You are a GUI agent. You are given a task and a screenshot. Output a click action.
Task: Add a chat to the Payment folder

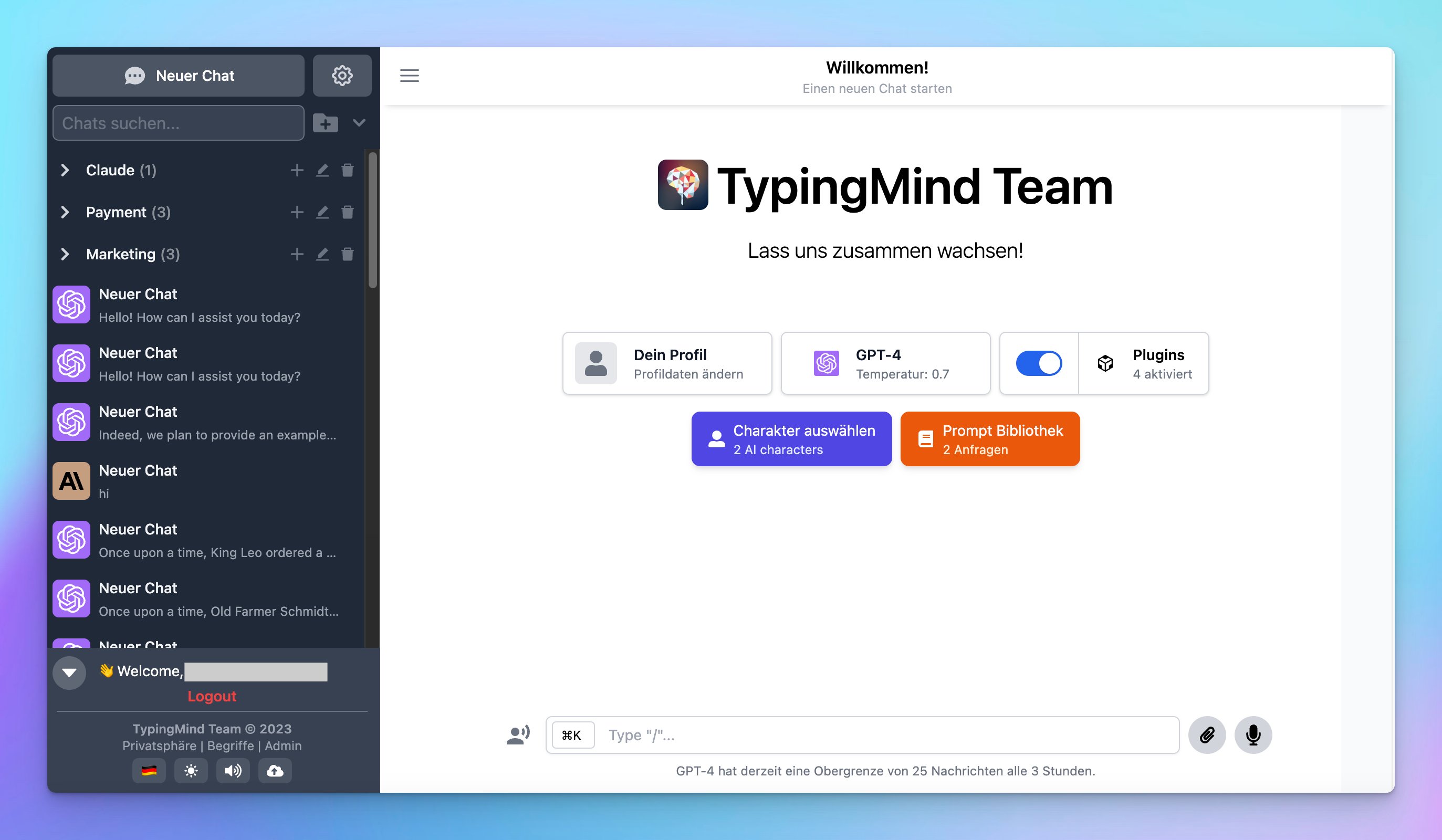[x=296, y=212]
